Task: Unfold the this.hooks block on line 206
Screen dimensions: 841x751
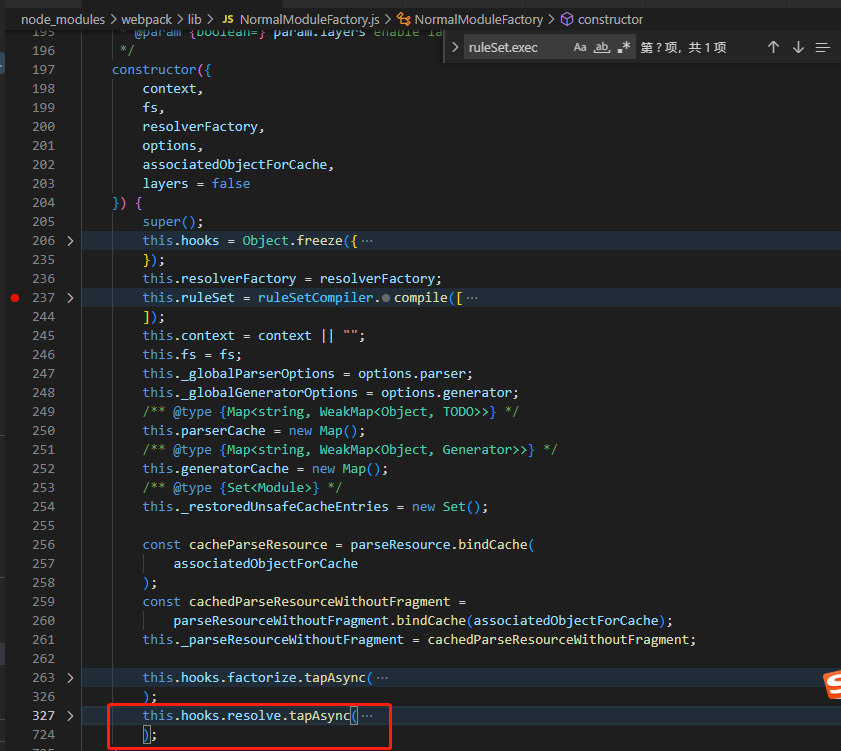Action: click(x=69, y=241)
